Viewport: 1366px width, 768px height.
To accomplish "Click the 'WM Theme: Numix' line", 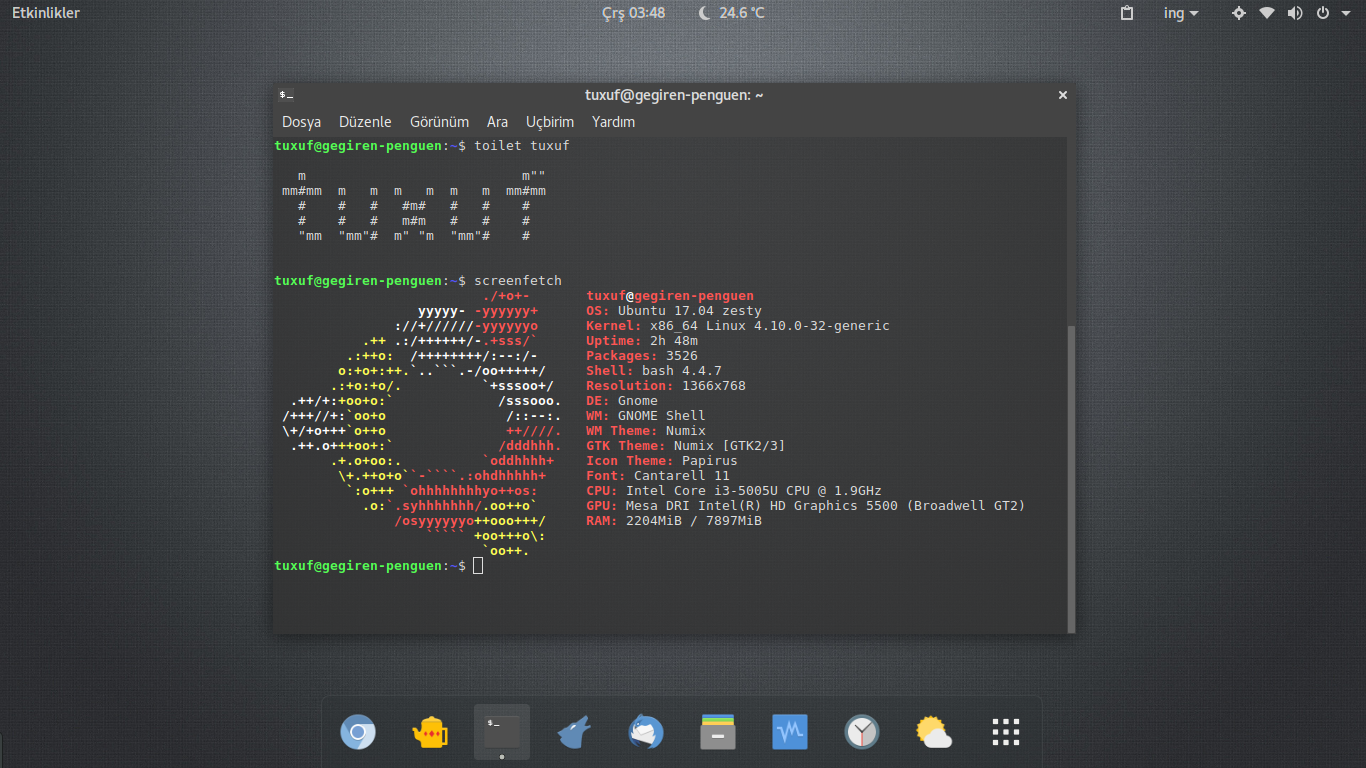I will pos(646,431).
